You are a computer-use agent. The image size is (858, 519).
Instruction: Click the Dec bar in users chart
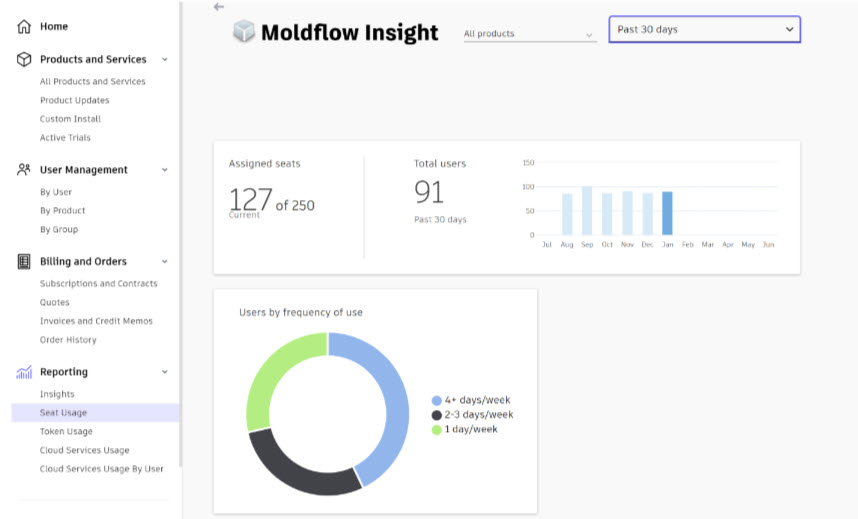pyautogui.click(x=647, y=214)
